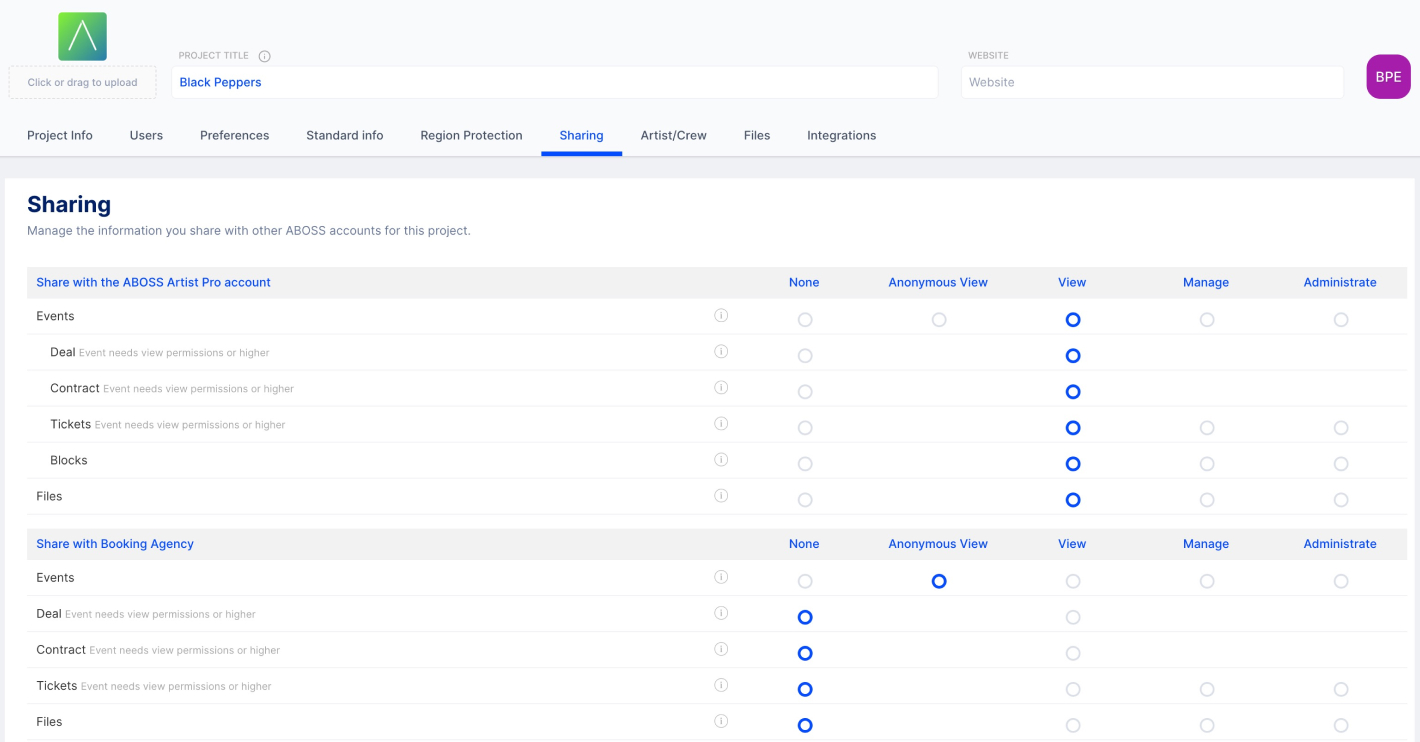Image resolution: width=1420 pixels, height=742 pixels.
Task: Go to the Artist/Crew tab
Action: (x=673, y=136)
